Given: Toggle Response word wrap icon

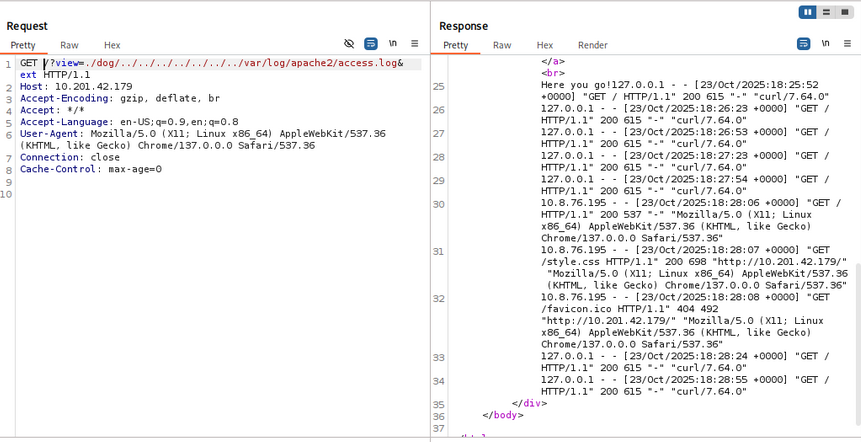Looking at the screenshot, I should 803,44.
